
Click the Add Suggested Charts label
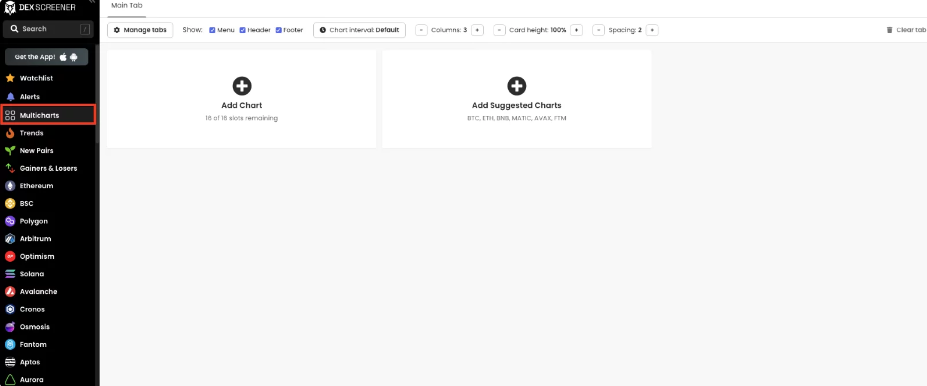coord(517,106)
